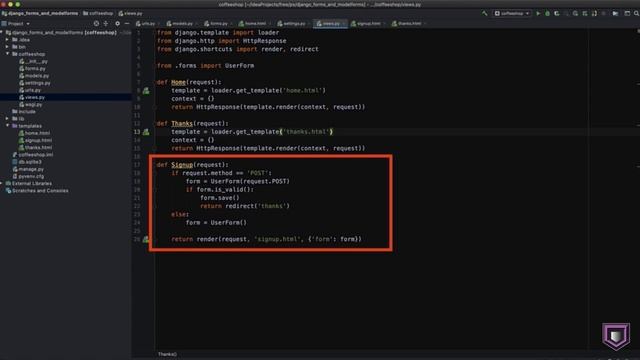Switch to the urls.py editor tab
The image size is (640, 360).
pos(146,24)
